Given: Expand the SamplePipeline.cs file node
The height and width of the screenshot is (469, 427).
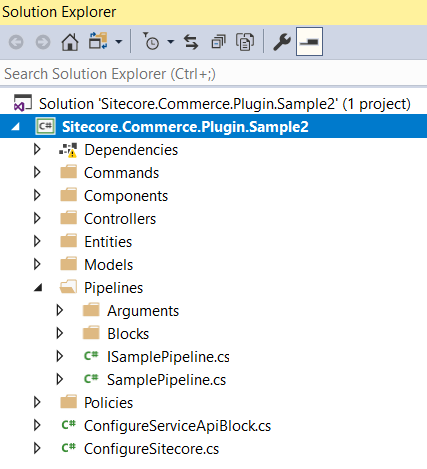Looking at the screenshot, I should (60, 379).
